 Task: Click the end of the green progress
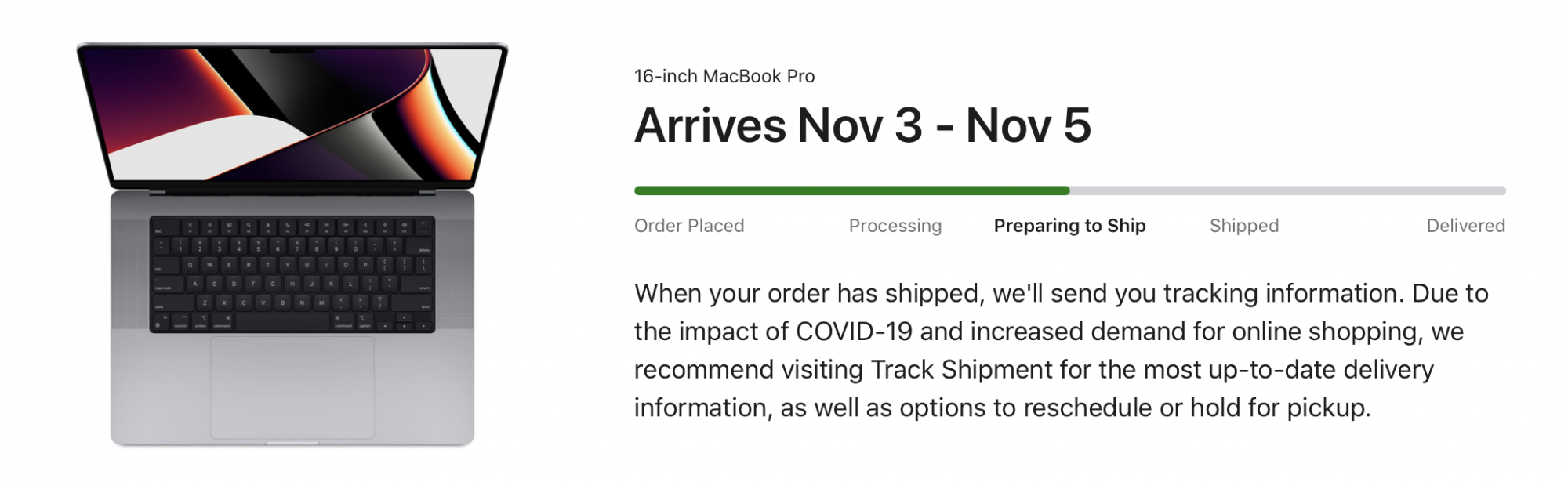click(x=1067, y=190)
